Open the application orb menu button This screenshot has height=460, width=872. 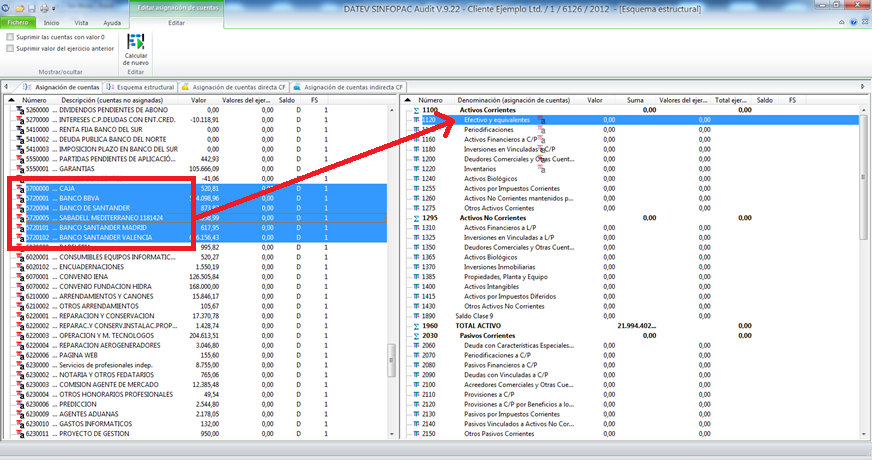(x=6, y=8)
